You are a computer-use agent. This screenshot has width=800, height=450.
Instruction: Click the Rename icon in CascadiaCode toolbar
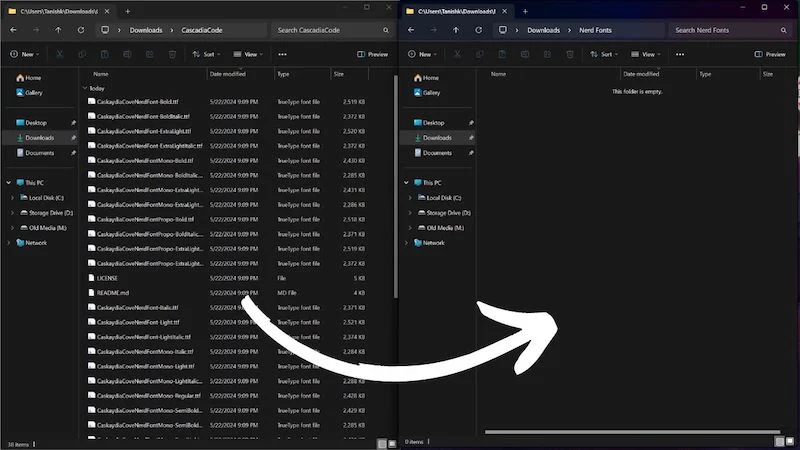click(127, 54)
